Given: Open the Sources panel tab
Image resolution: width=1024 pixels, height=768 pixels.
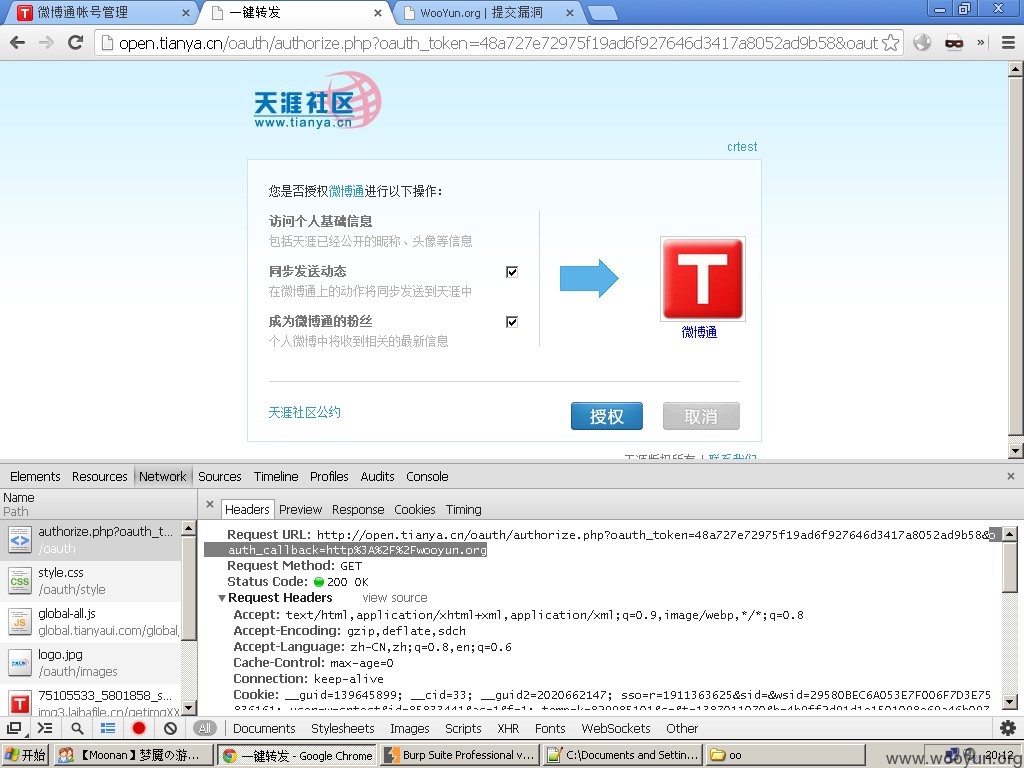Looking at the screenshot, I should click(x=219, y=476).
